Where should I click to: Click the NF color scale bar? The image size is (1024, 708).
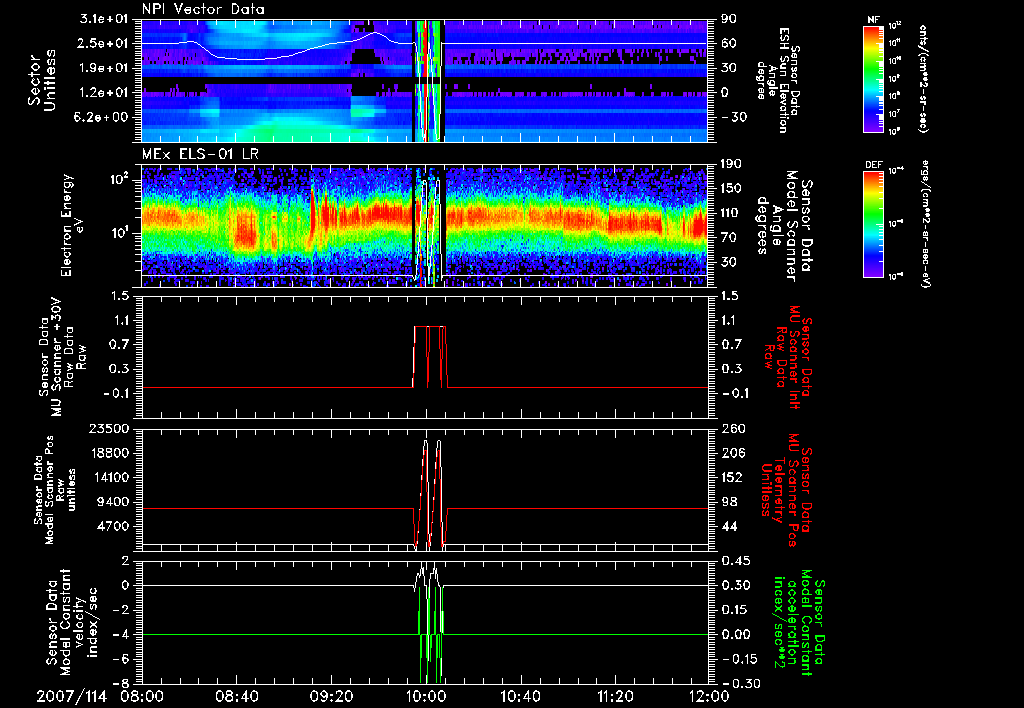[874, 79]
